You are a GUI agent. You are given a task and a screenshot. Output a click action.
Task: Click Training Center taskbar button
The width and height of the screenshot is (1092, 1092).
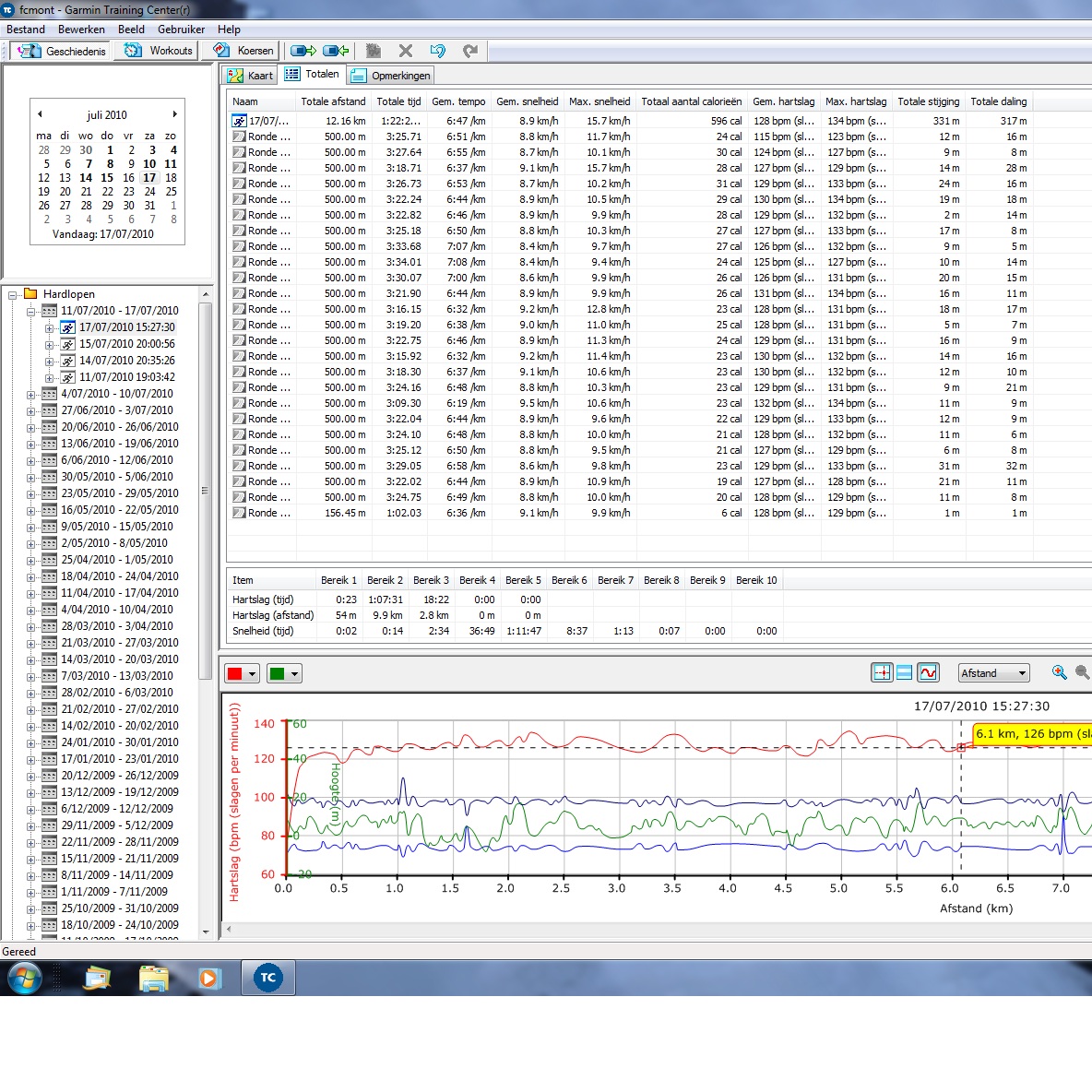pyautogui.click(x=268, y=978)
